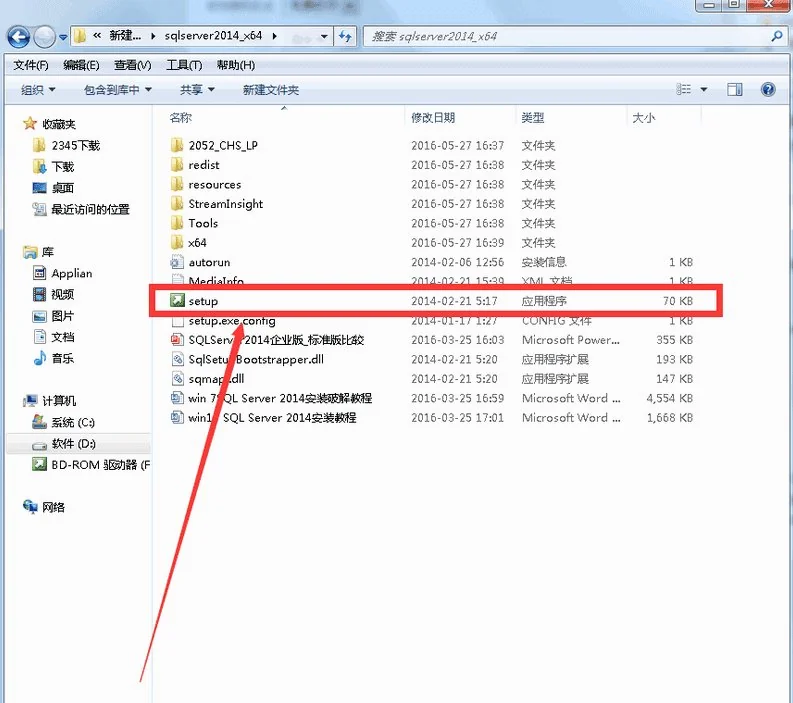
Task: Click the Back navigation arrow button
Action: click(x=18, y=37)
